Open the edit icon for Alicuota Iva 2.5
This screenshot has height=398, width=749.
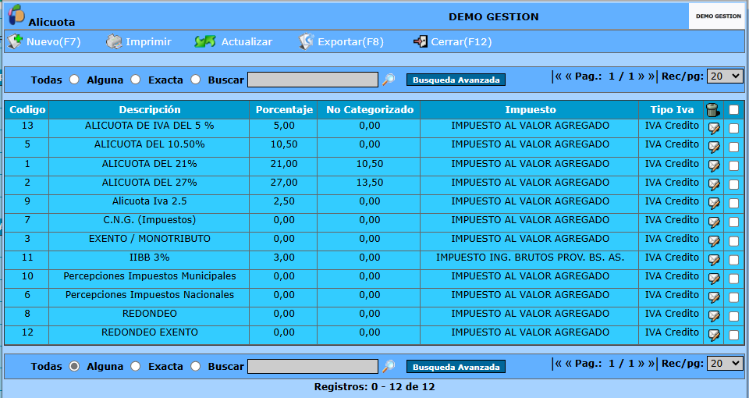(714, 204)
